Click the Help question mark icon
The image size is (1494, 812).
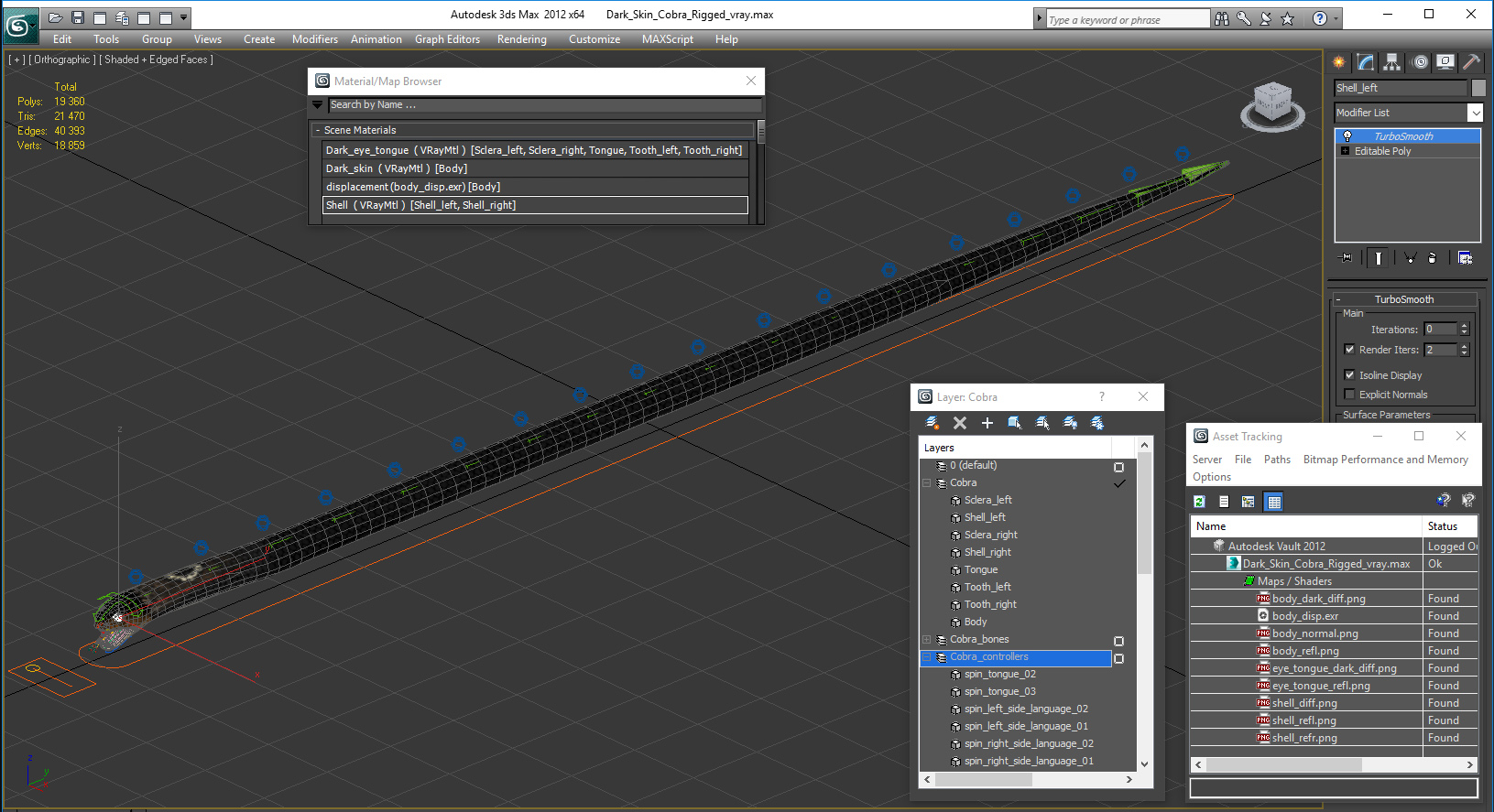1319,18
